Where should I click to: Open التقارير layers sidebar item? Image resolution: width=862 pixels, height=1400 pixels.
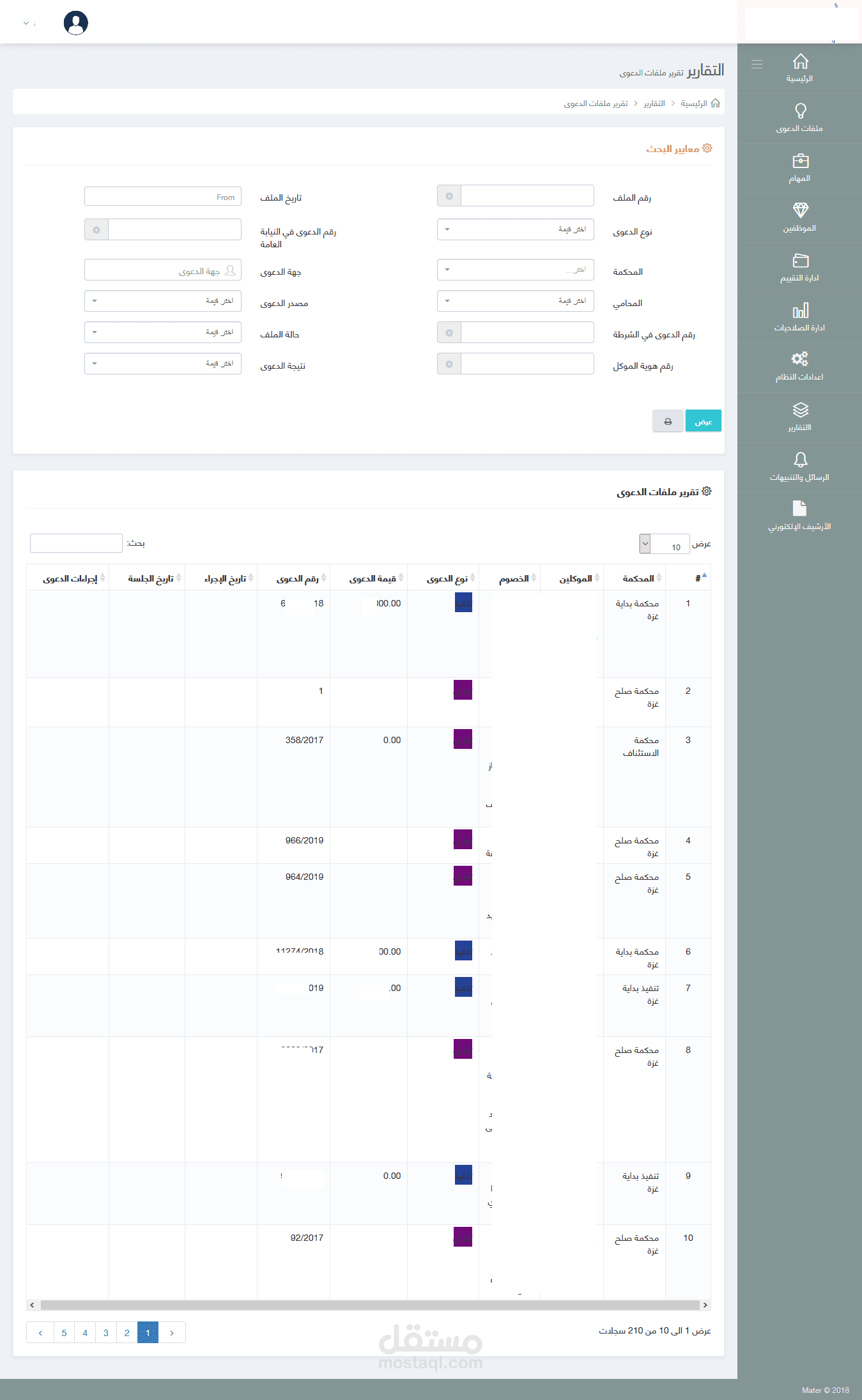(800, 418)
